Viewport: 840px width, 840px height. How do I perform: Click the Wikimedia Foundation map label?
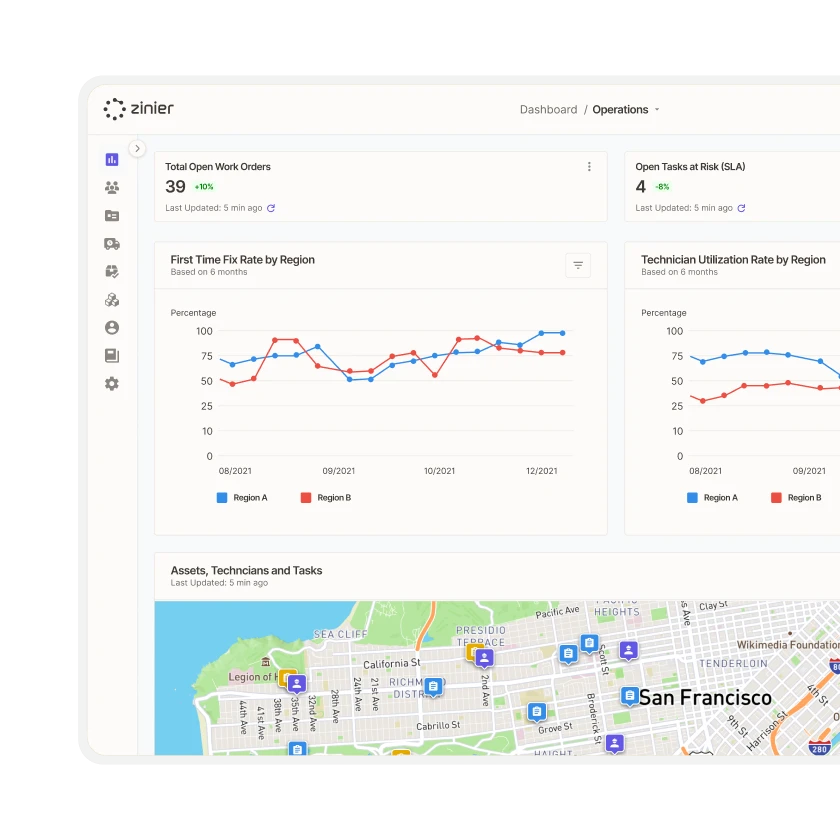[x=788, y=645]
